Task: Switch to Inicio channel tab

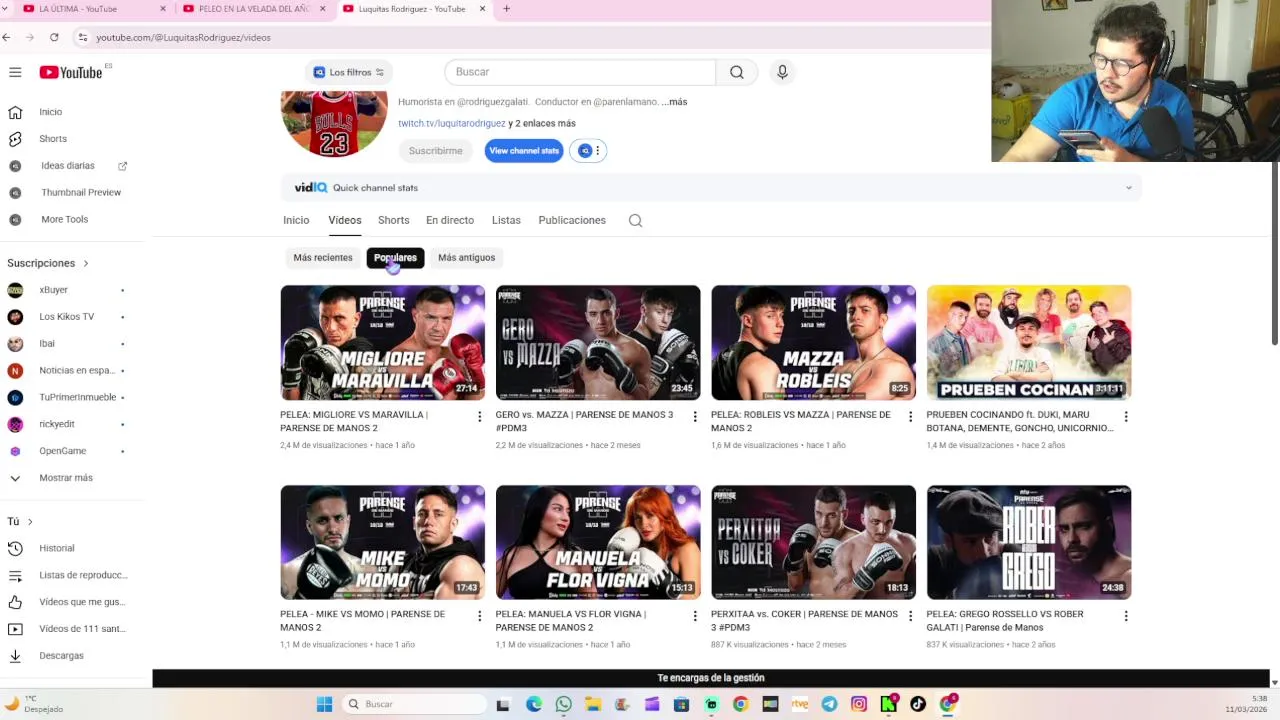Action: pyautogui.click(x=296, y=220)
